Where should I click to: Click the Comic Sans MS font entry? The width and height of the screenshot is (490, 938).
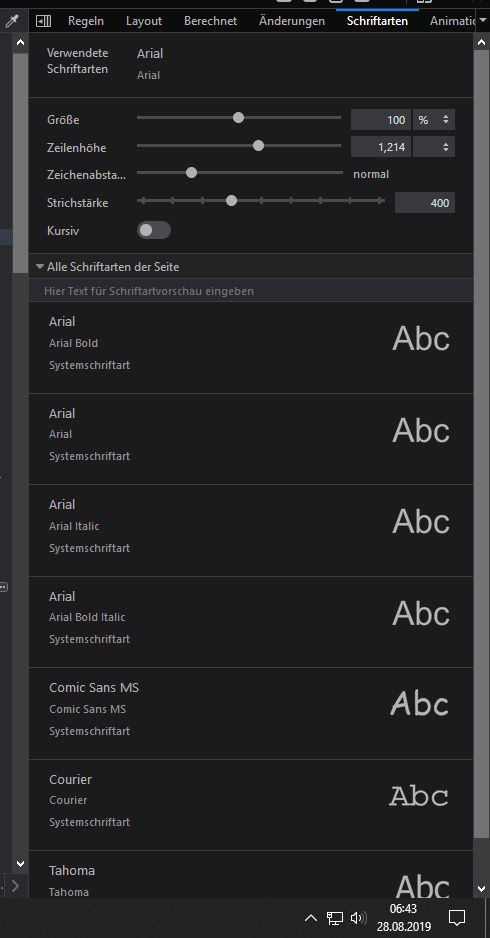251,714
